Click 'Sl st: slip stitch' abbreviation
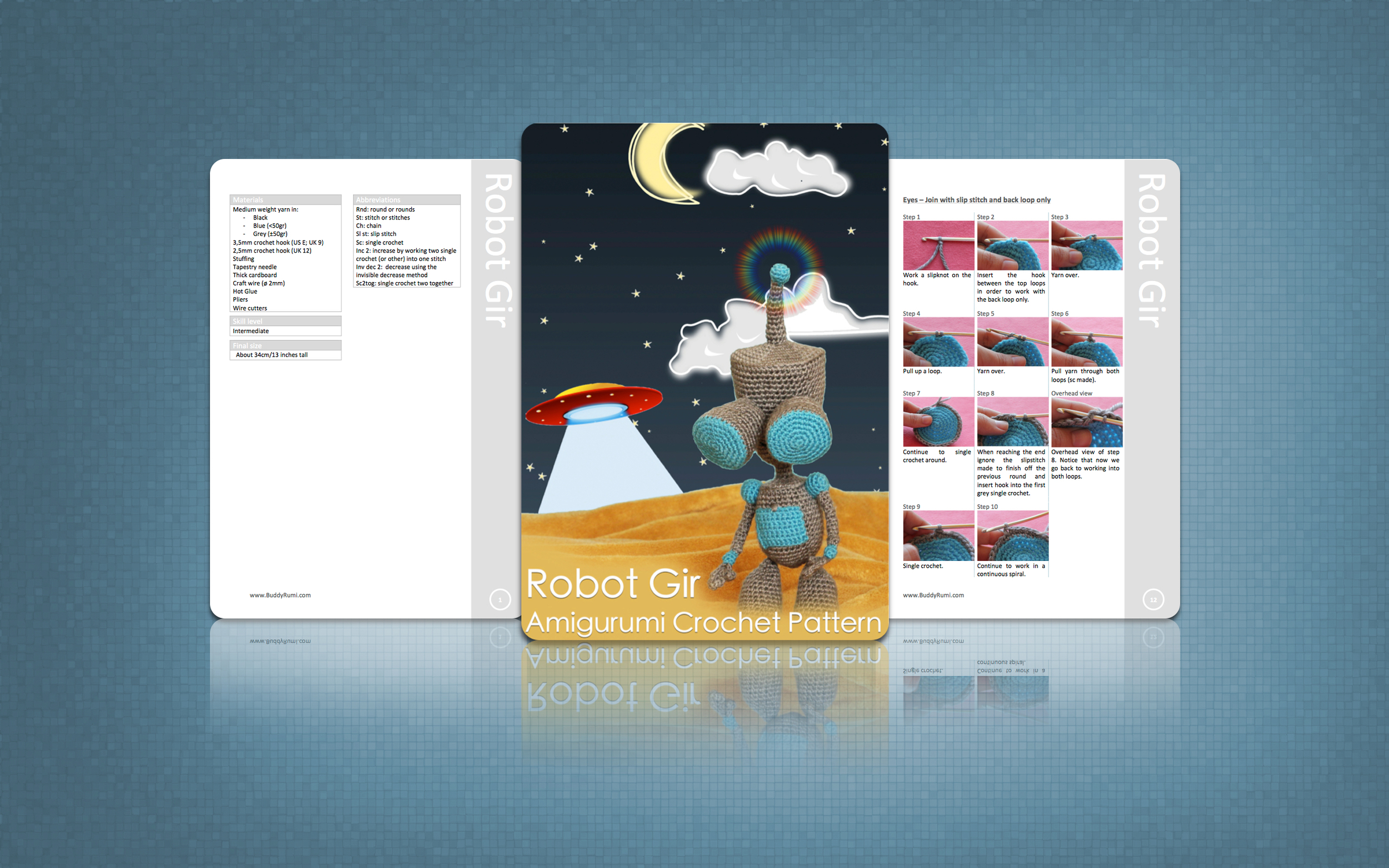Viewport: 1389px width, 868px height. tap(376, 234)
